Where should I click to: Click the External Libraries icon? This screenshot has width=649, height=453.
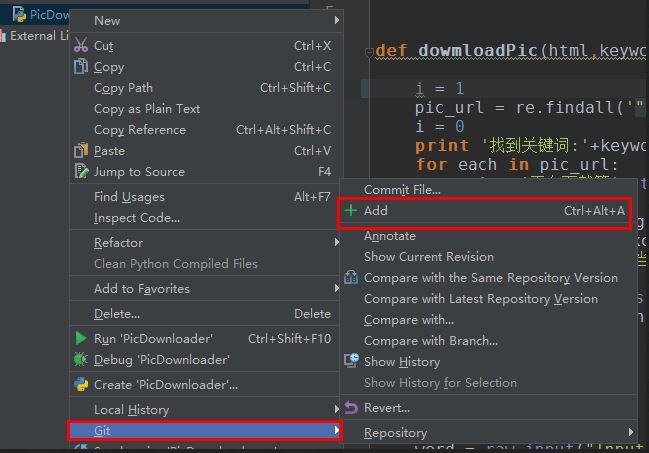click(3, 36)
